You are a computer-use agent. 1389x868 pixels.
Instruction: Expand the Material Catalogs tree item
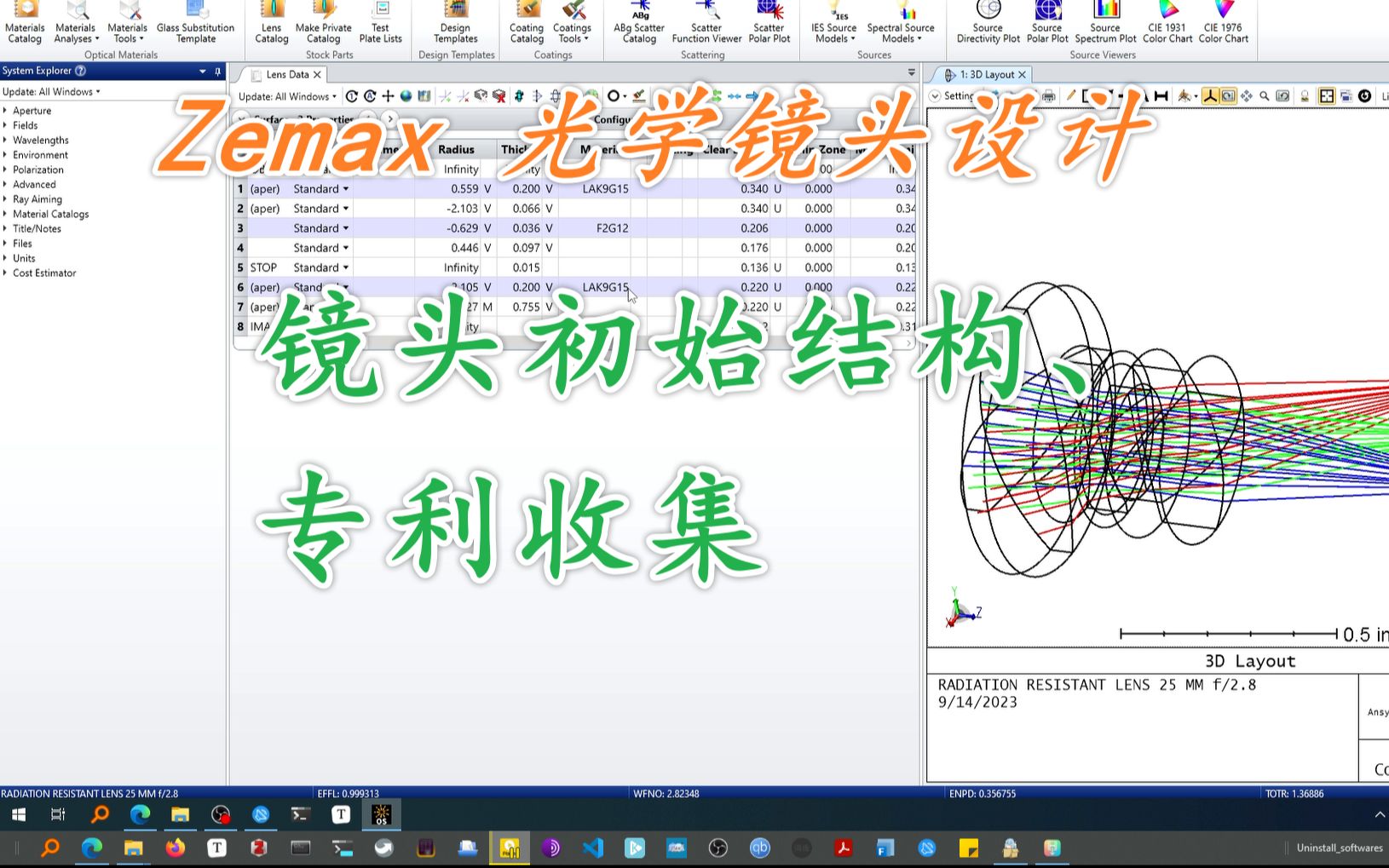pyautogui.click(x=5, y=214)
